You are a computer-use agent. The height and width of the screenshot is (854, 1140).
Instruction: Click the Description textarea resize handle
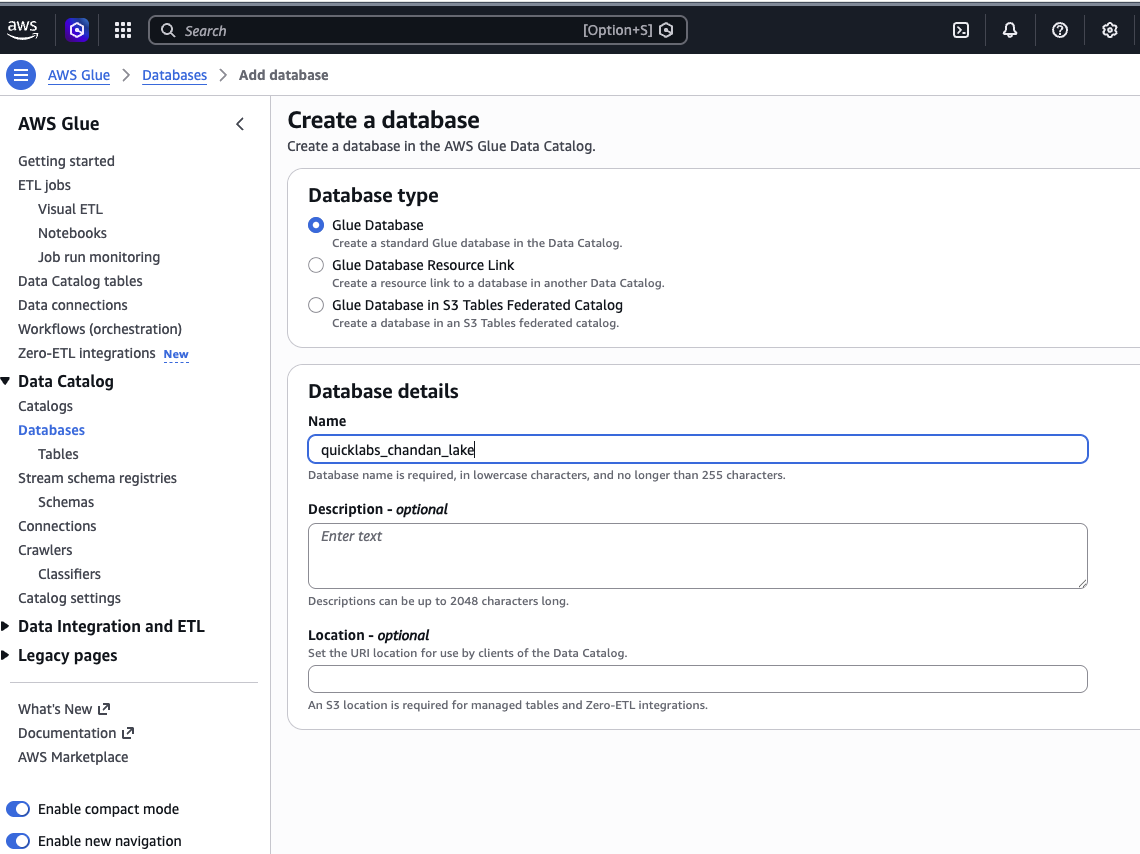point(1083,583)
